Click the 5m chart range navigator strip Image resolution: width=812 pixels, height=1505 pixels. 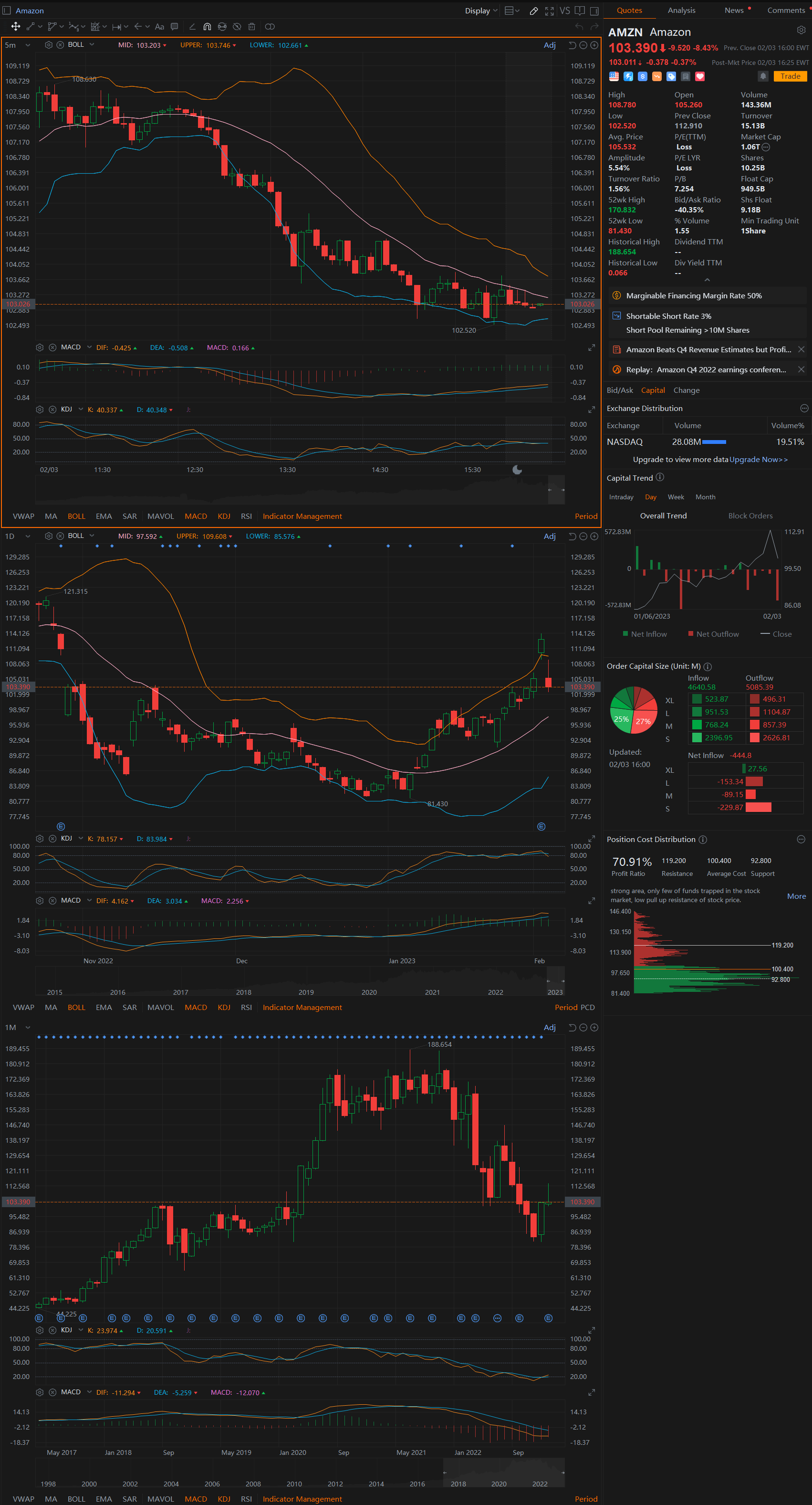(x=300, y=490)
